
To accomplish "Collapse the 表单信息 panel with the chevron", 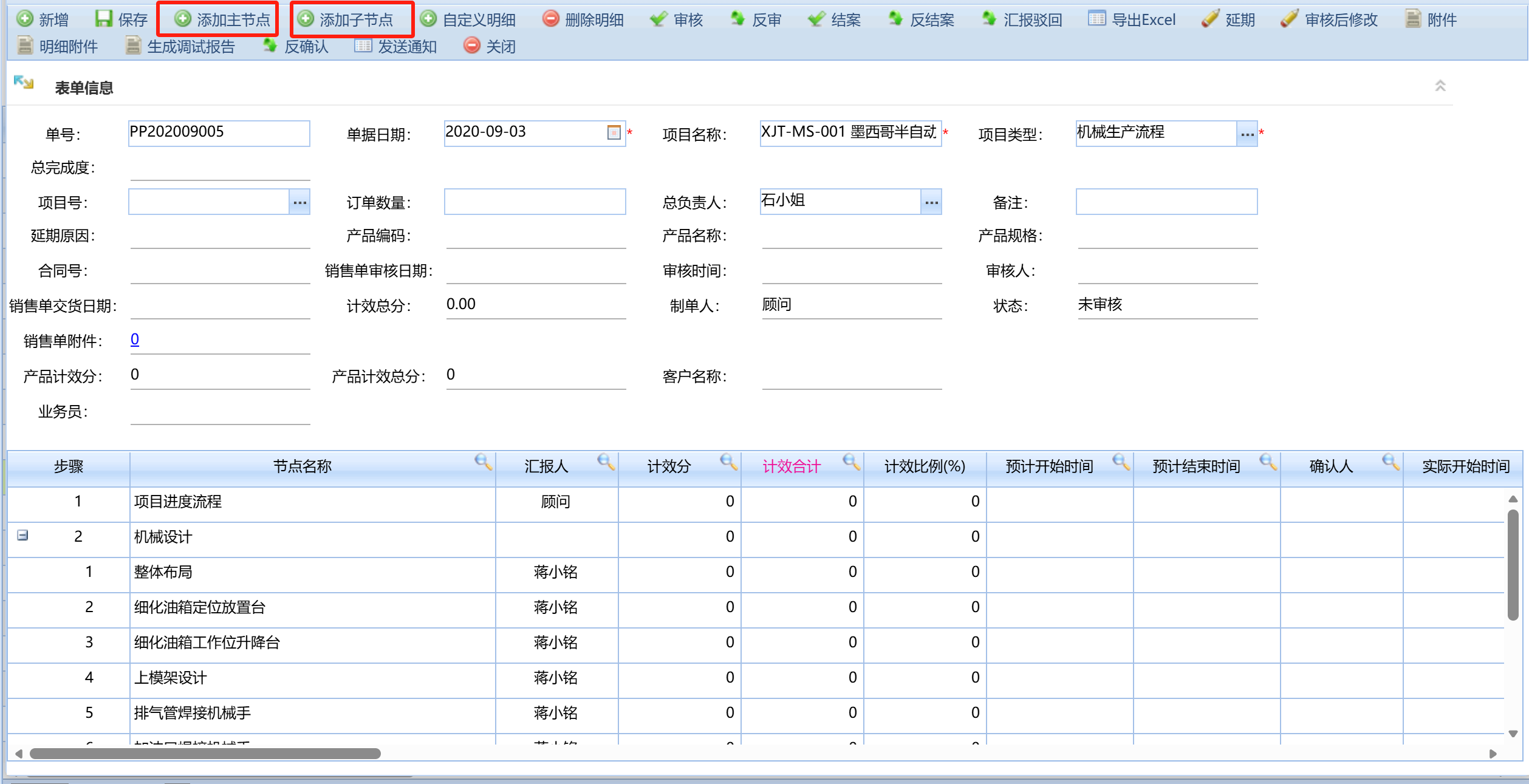I will coord(1440,86).
